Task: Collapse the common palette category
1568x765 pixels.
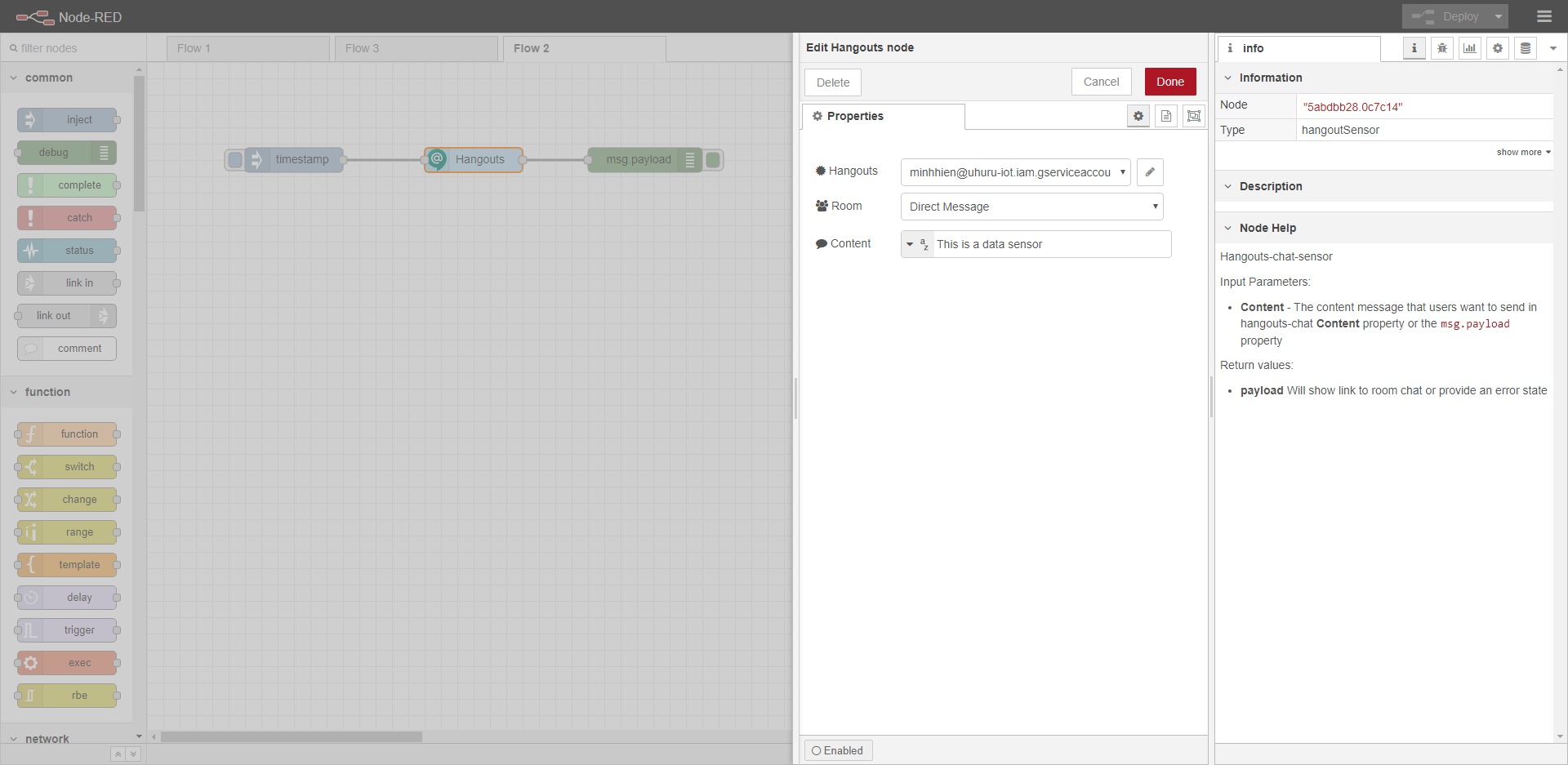Action: click(x=66, y=78)
